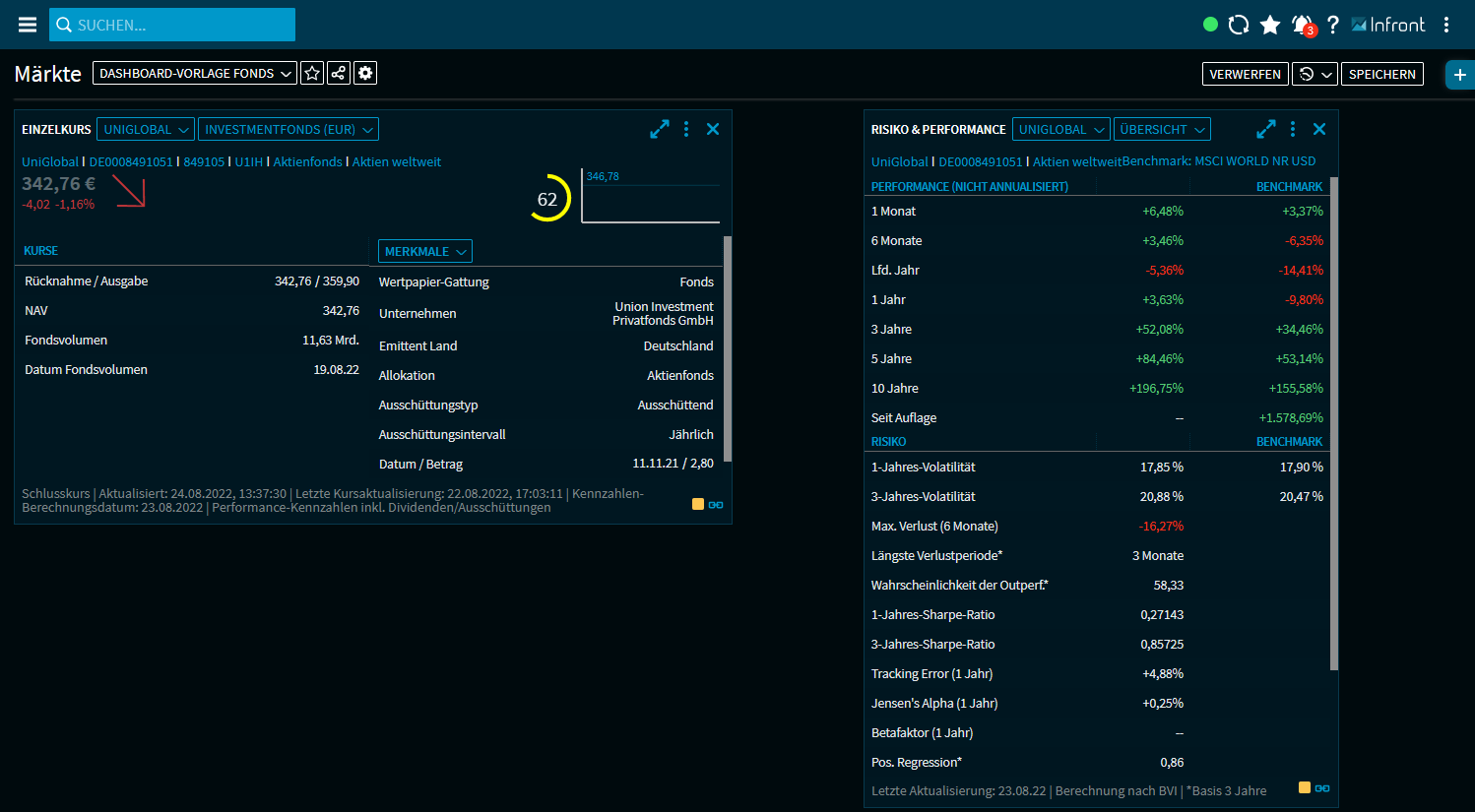Open notifications bell with badge
The width and height of the screenshot is (1475, 812).
coord(1303,25)
